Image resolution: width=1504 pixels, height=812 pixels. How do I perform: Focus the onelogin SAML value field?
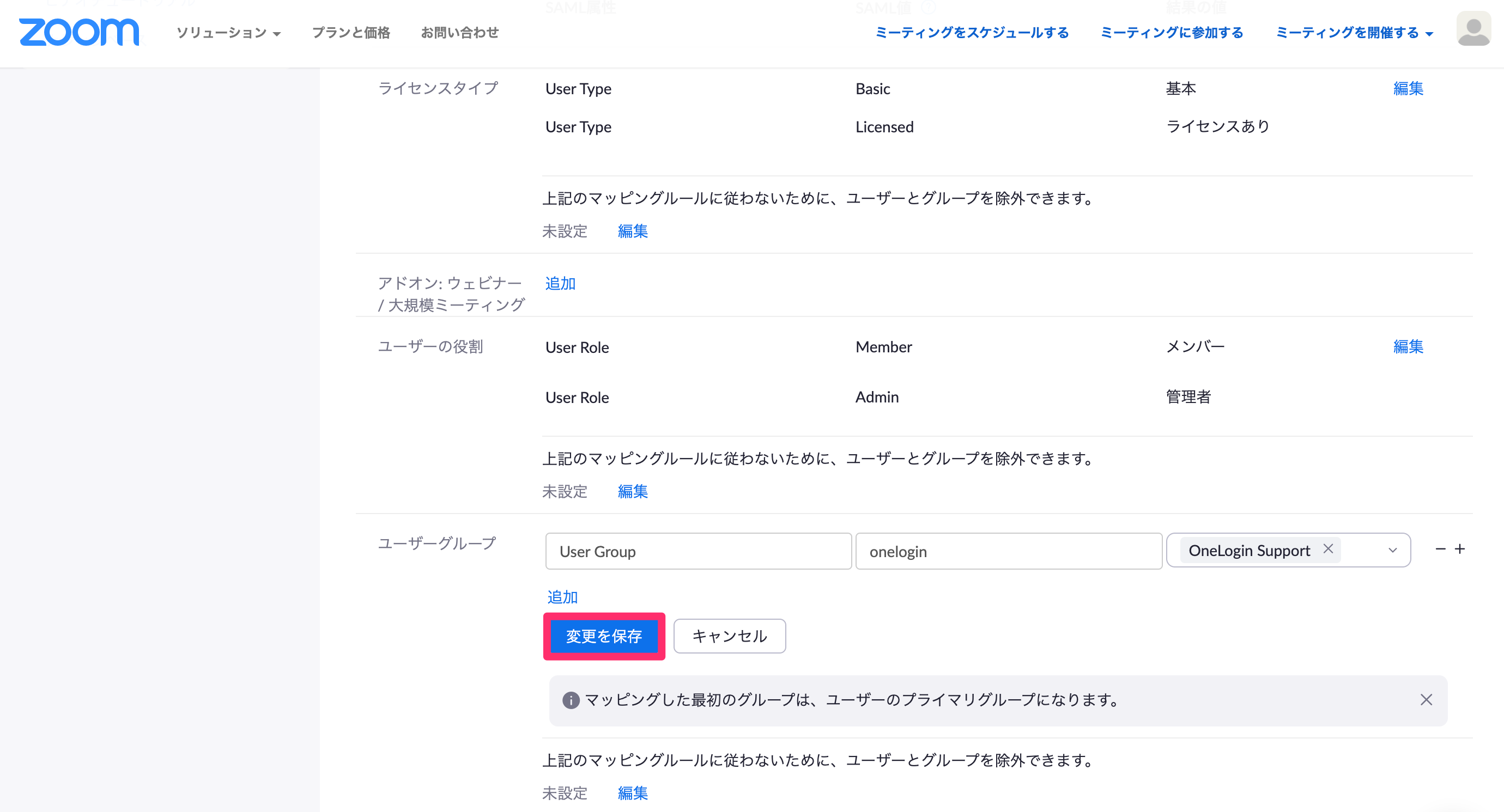click(x=1008, y=551)
